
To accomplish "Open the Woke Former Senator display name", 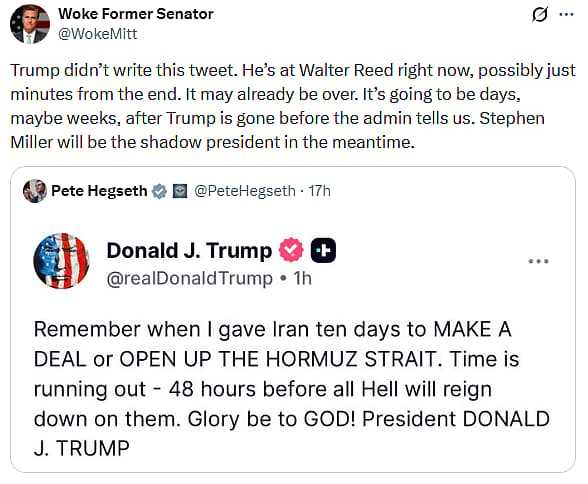I will (x=136, y=14).
